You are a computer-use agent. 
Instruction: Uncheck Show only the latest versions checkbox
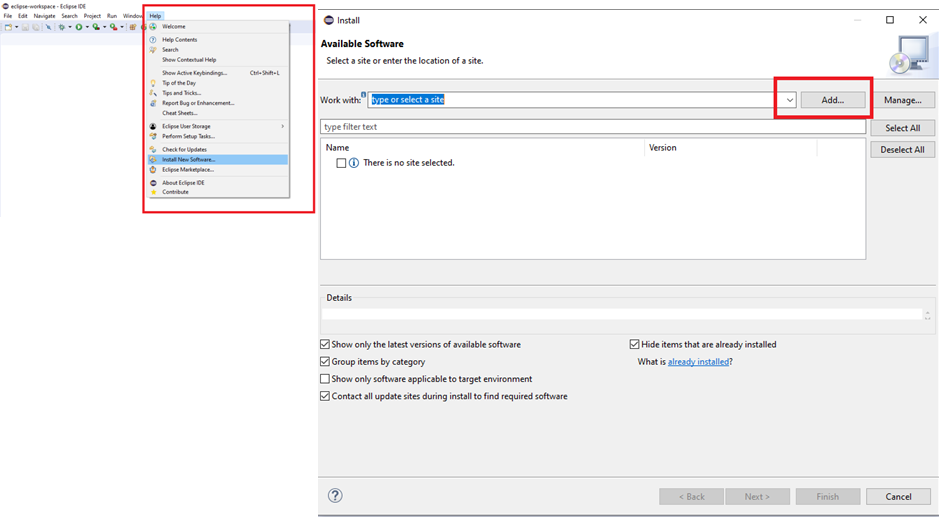[325, 345]
